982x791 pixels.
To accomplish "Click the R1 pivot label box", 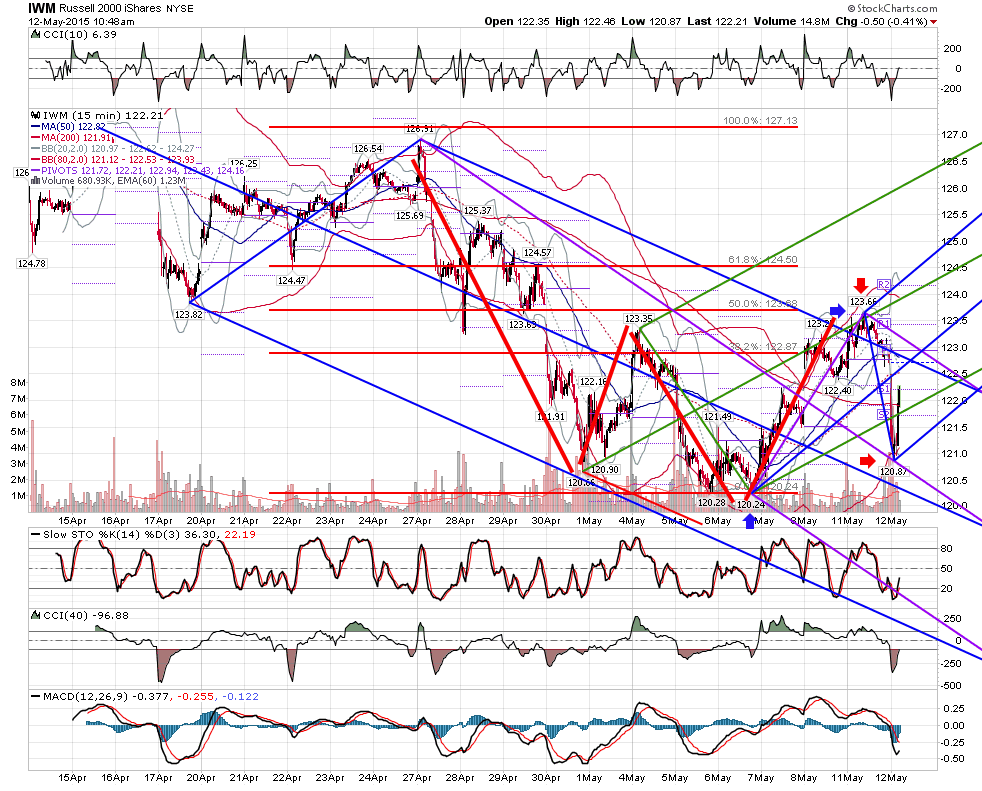I will 884,323.
